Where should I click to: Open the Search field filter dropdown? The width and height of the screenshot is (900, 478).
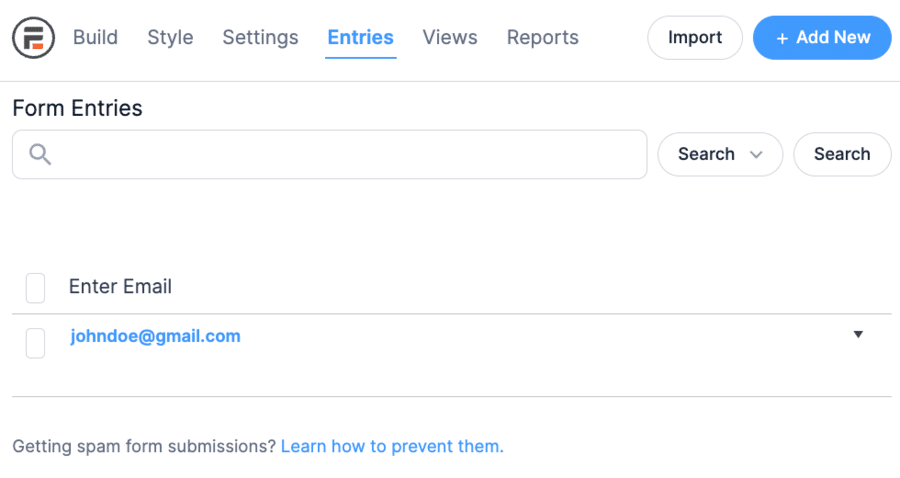tap(720, 154)
